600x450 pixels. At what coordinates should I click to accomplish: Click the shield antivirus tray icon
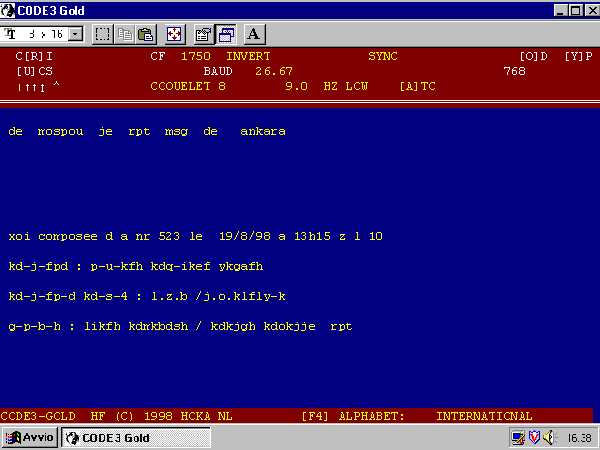click(x=534, y=438)
